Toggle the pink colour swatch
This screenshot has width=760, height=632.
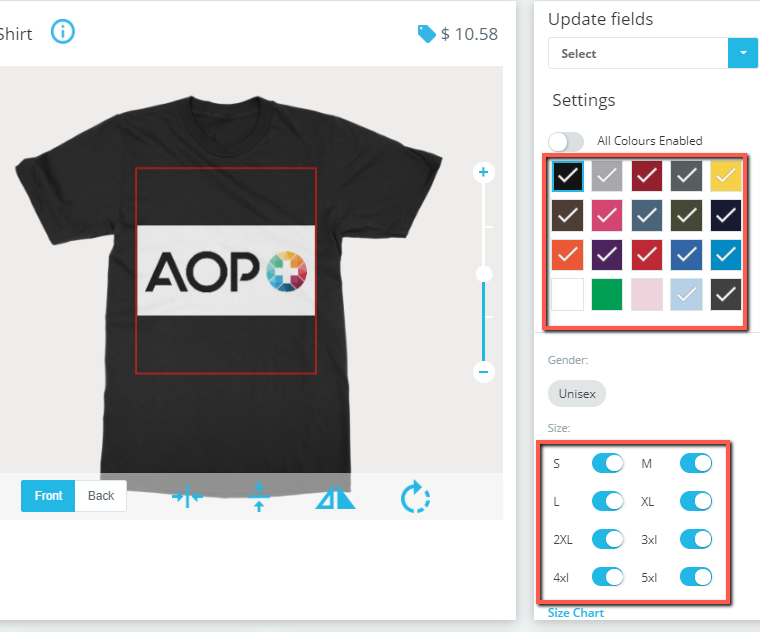click(607, 215)
